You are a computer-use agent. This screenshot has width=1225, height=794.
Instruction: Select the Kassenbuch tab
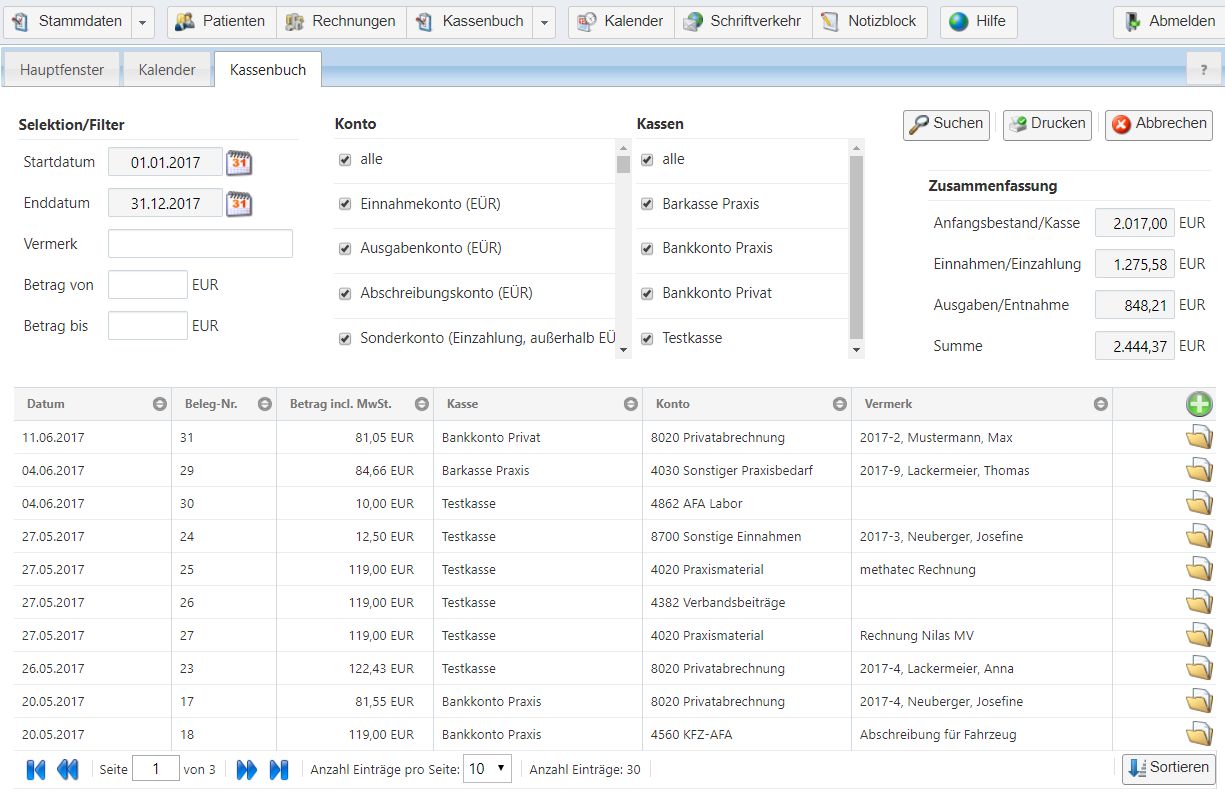coord(268,70)
